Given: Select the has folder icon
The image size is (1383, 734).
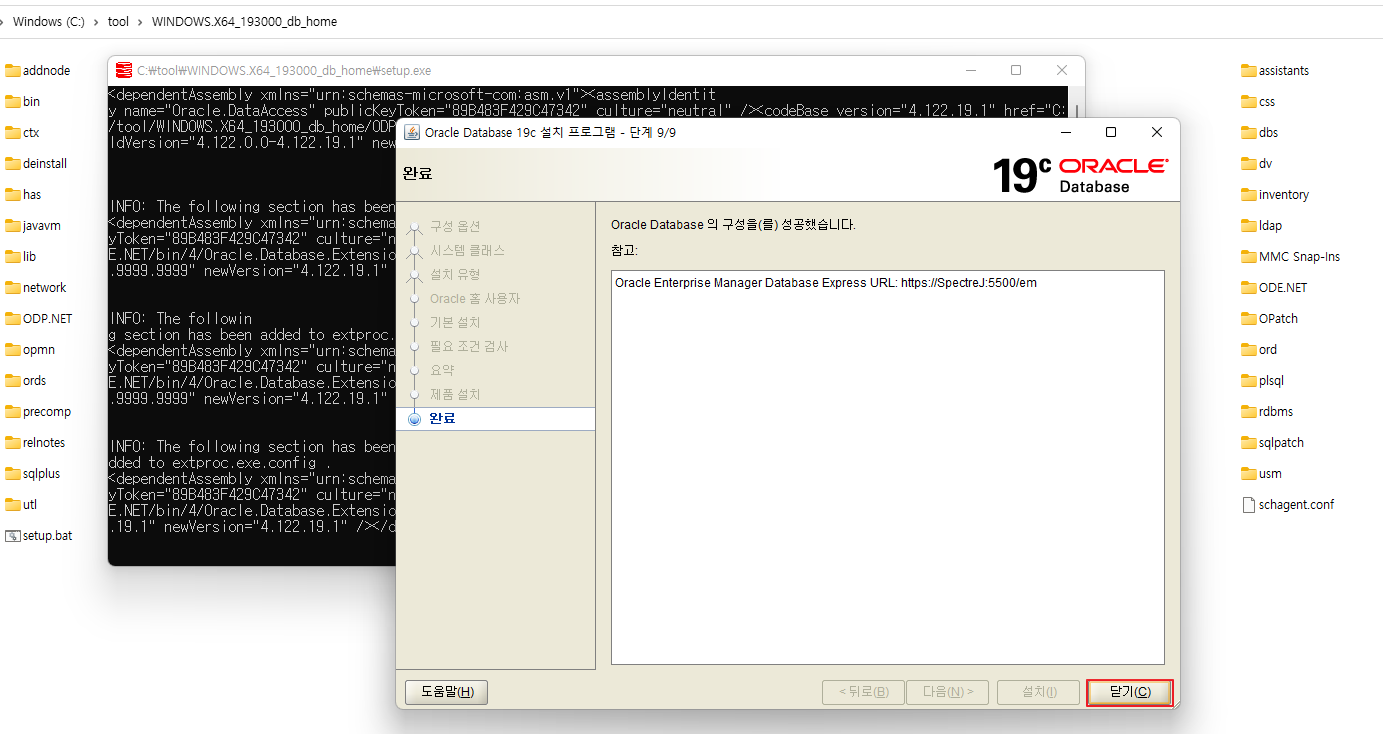Looking at the screenshot, I should pos(13,195).
